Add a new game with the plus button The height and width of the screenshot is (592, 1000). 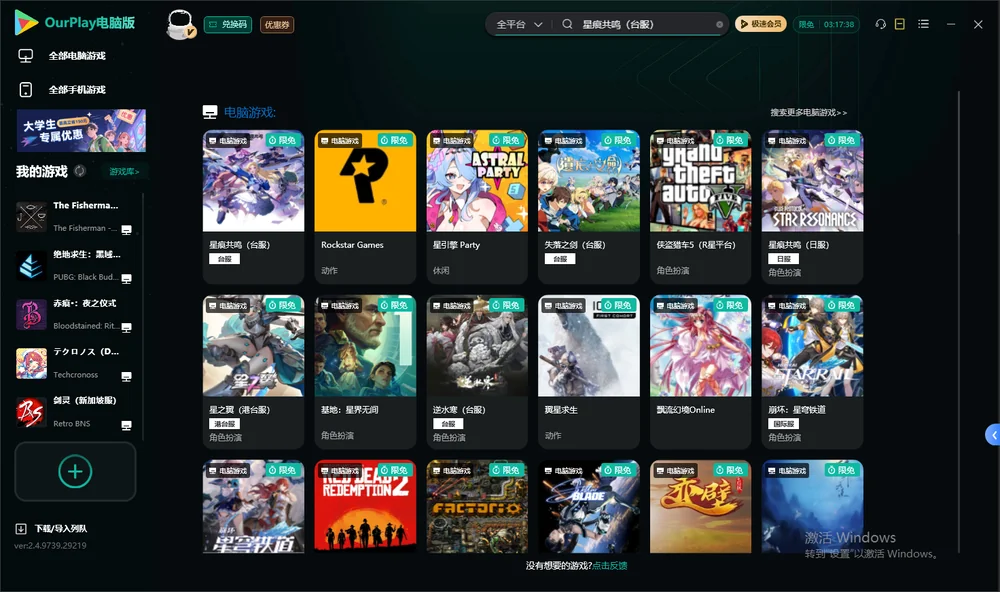[x=75, y=471]
